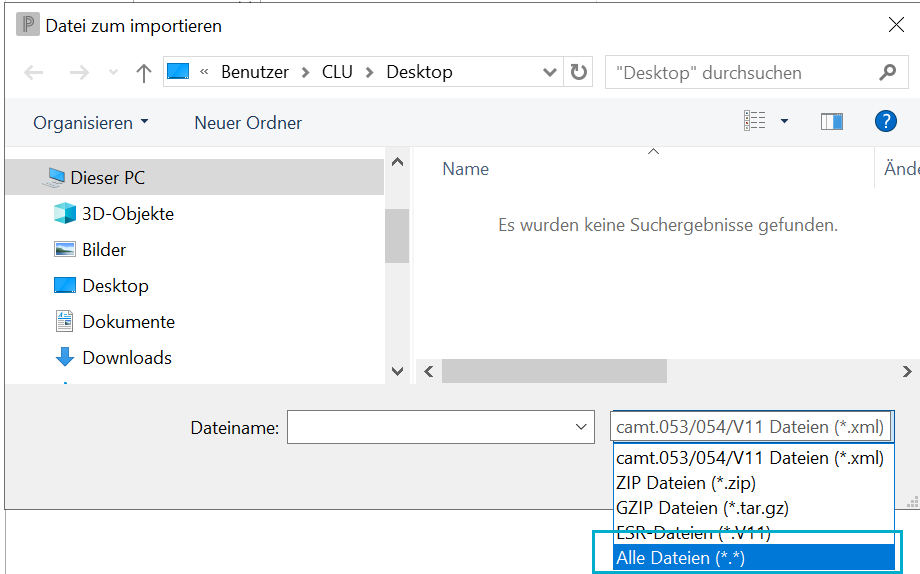Expand the address bar history dropdown
Viewport: 920px width, 574px height.
point(550,72)
